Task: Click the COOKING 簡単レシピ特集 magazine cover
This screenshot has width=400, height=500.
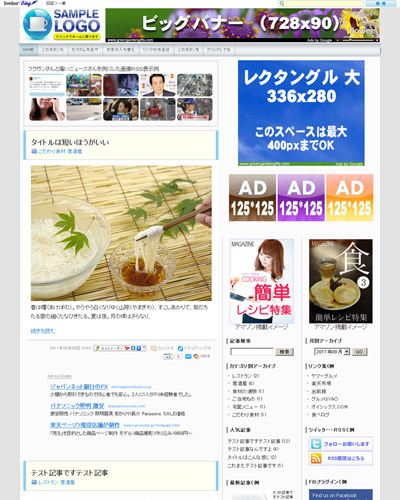Action: pos(262,281)
